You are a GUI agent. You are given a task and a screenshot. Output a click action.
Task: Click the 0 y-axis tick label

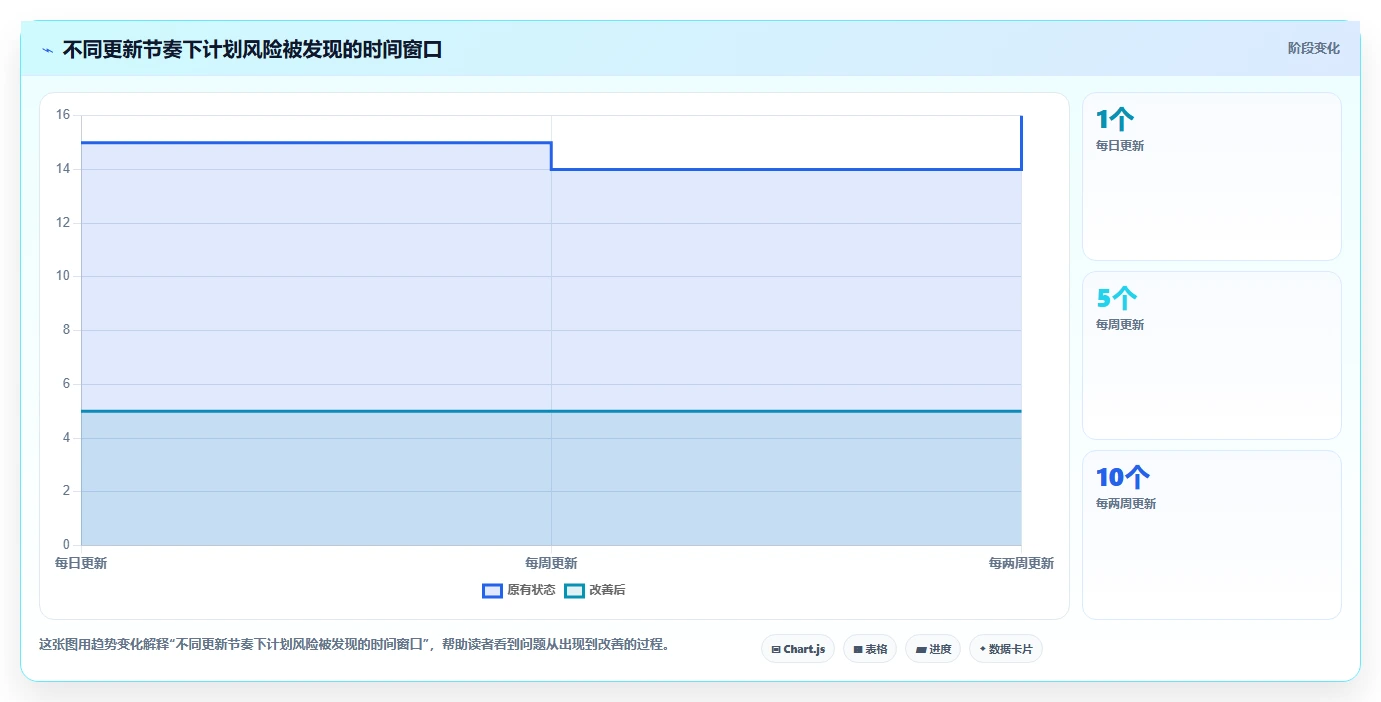(x=66, y=545)
